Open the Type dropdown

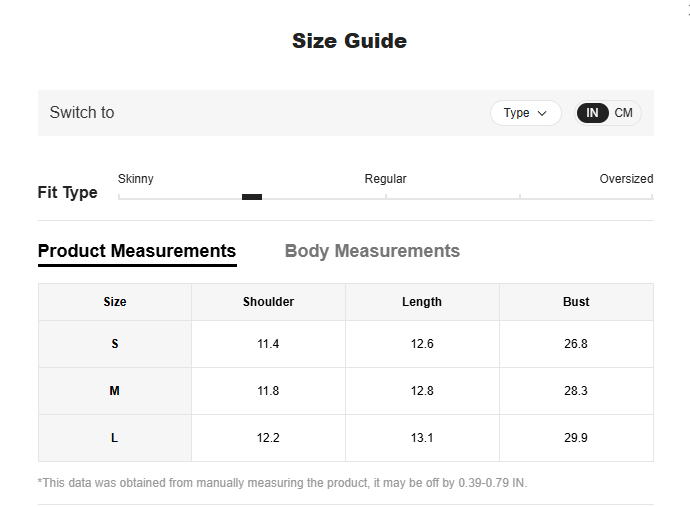[525, 113]
